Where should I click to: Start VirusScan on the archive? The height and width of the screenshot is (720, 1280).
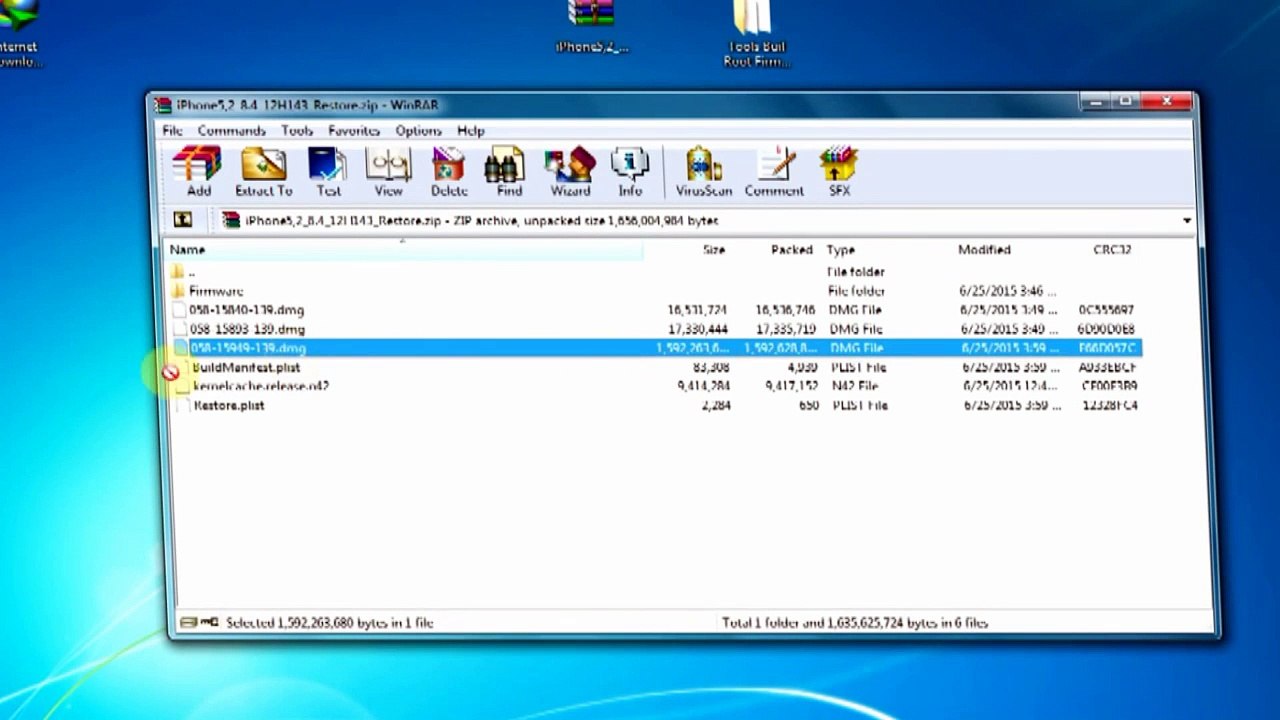(704, 172)
